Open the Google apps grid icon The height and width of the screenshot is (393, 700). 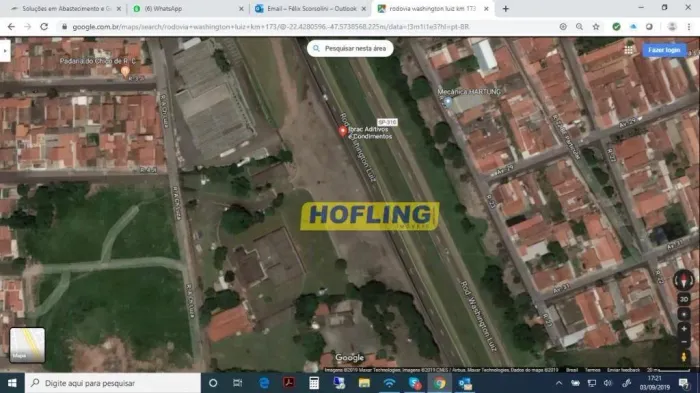coord(629,50)
